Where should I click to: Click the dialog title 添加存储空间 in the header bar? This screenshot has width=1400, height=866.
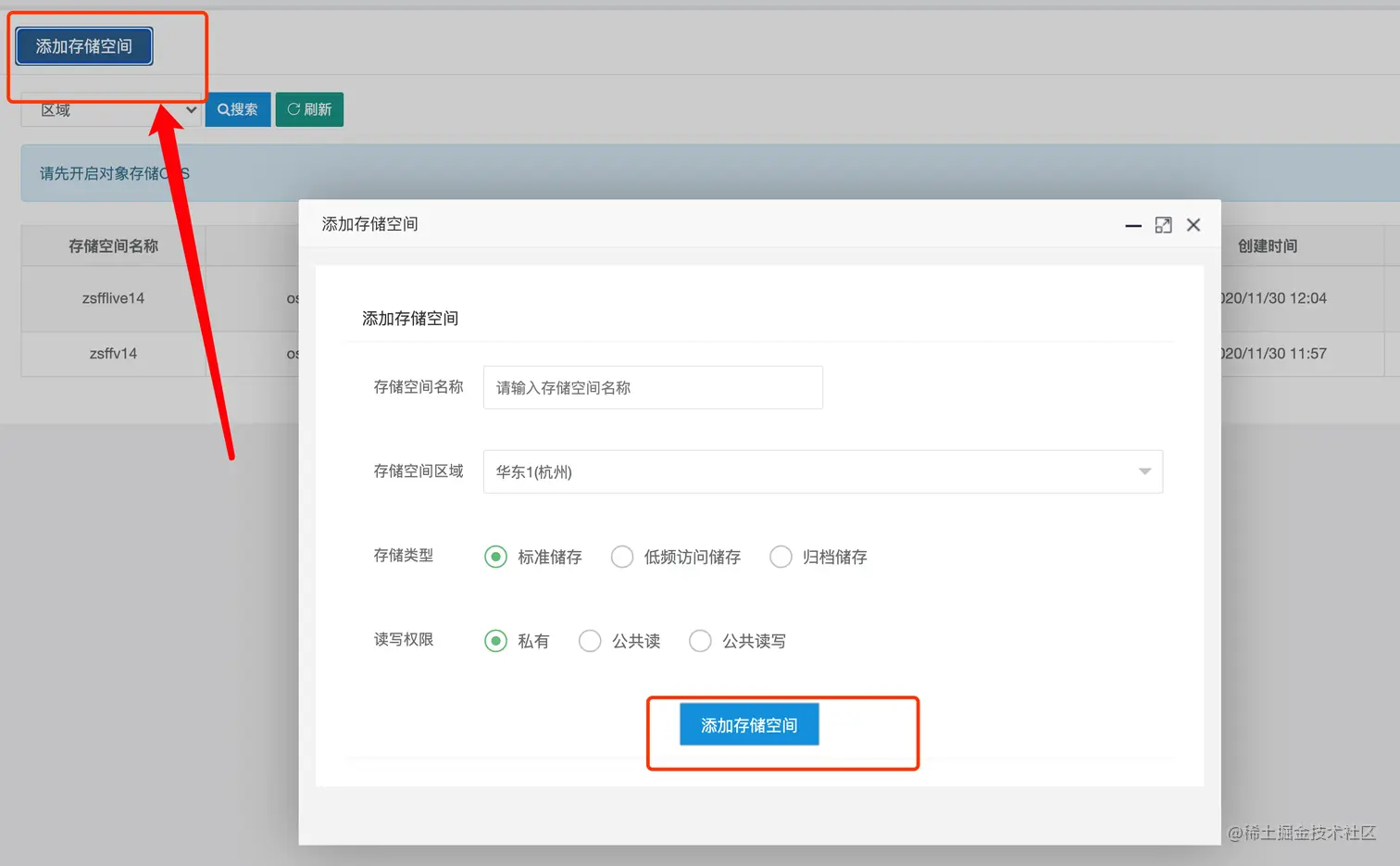coord(369,224)
